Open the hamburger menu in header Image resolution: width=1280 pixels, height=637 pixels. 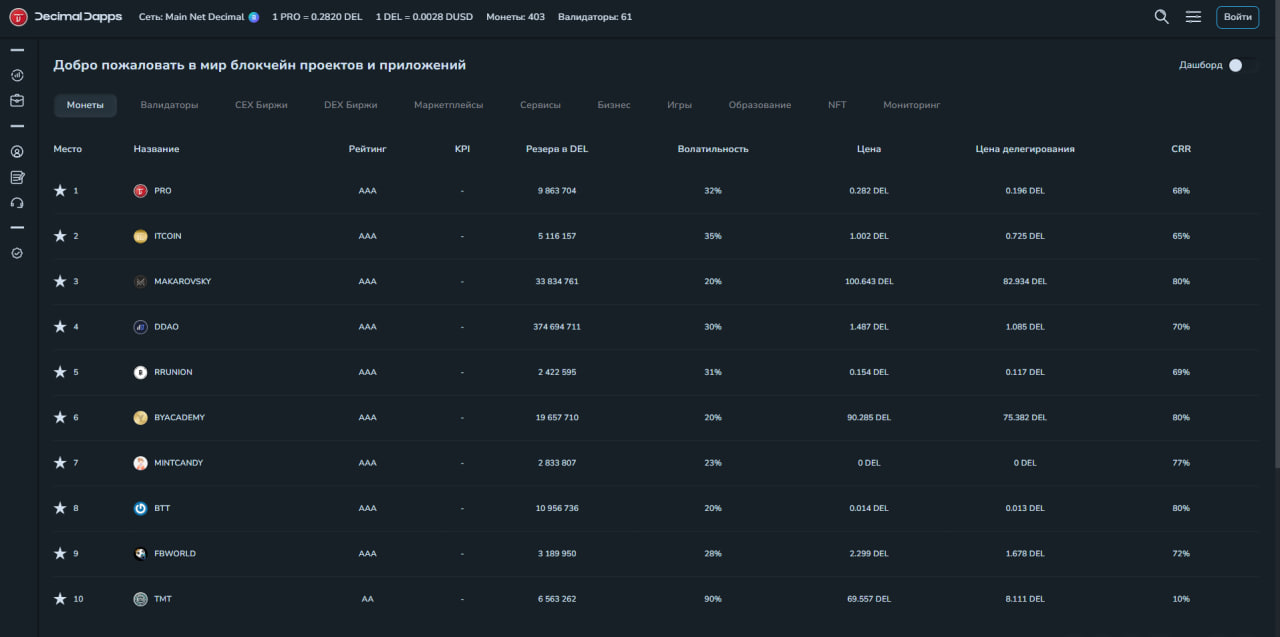tap(1193, 17)
